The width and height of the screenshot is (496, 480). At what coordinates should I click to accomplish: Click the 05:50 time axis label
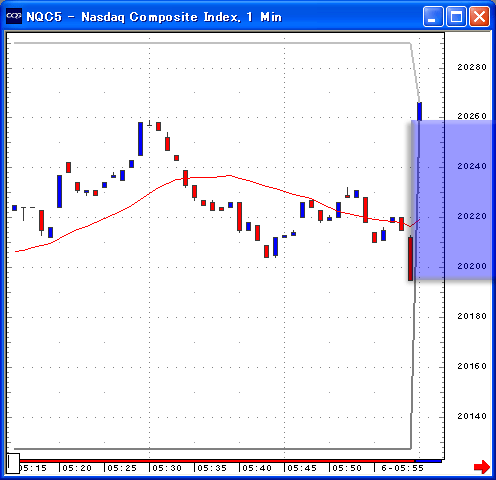tap(347, 468)
